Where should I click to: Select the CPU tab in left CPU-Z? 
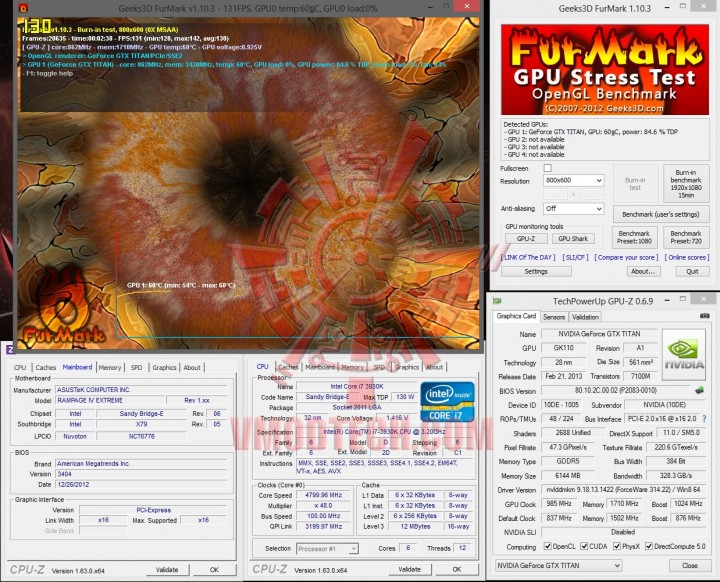(20, 367)
